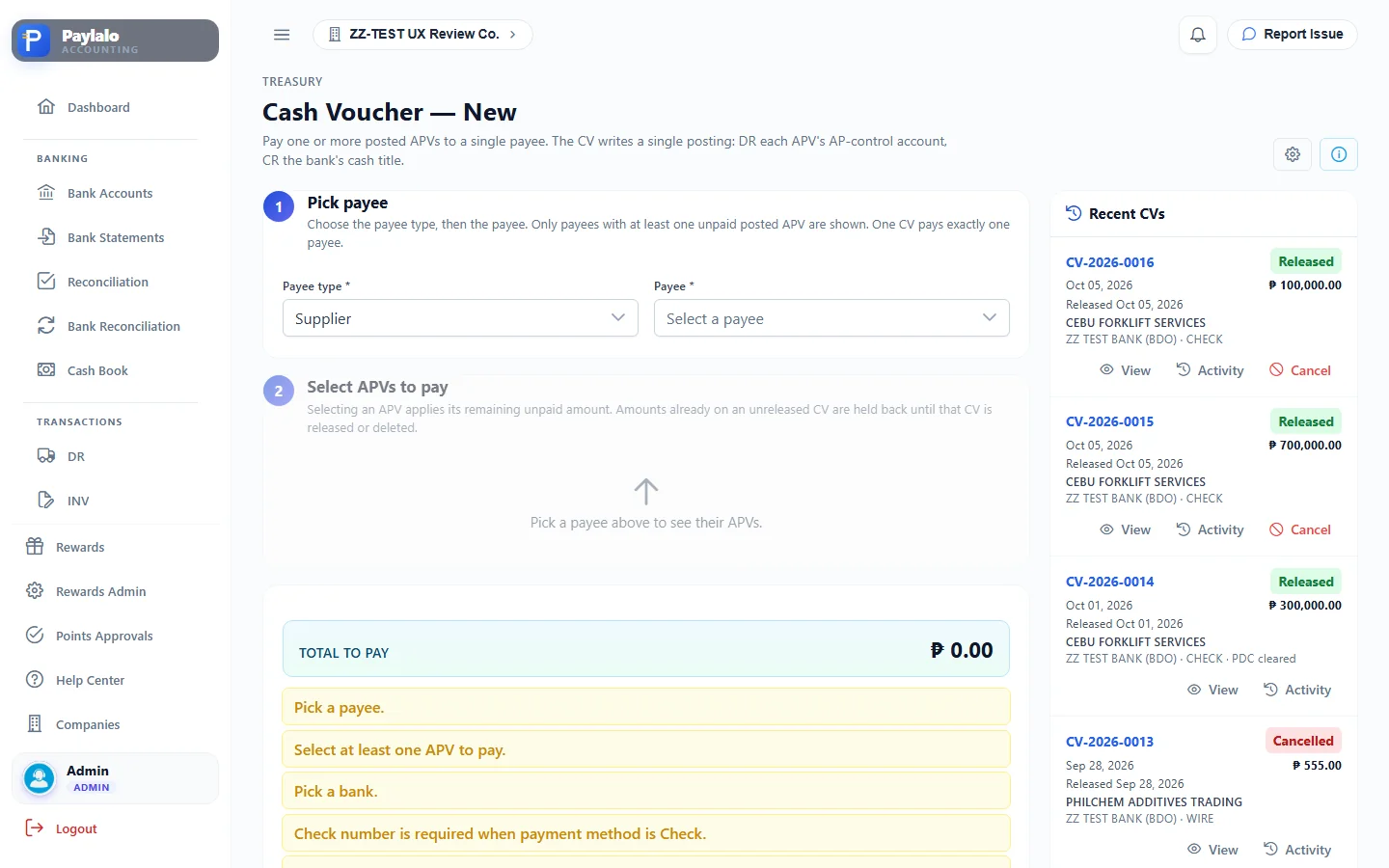Screen dimensions: 1389x868
Task: Click the Report Issue button
Action: pyautogui.click(x=1293, y=35)
